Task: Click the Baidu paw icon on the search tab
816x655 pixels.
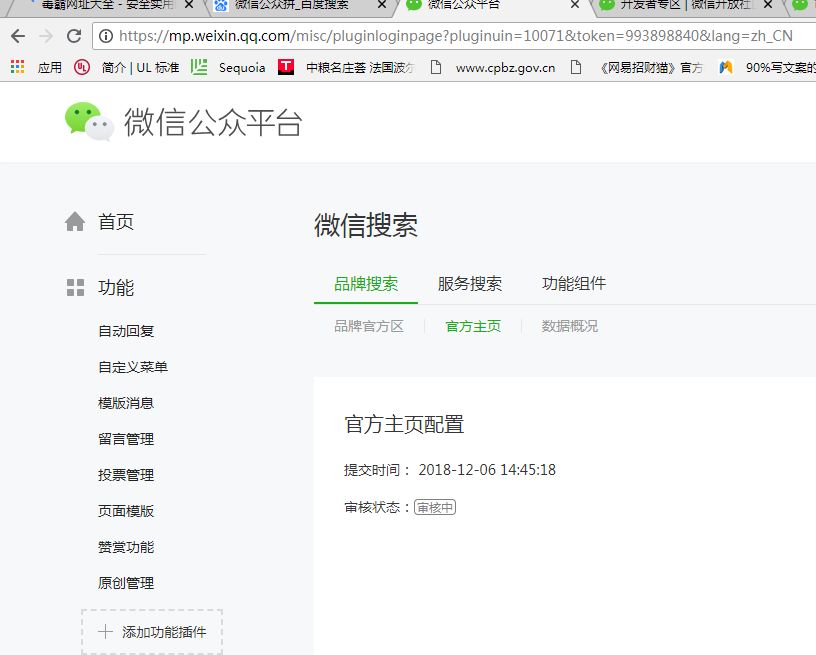Action: point(221,5)
